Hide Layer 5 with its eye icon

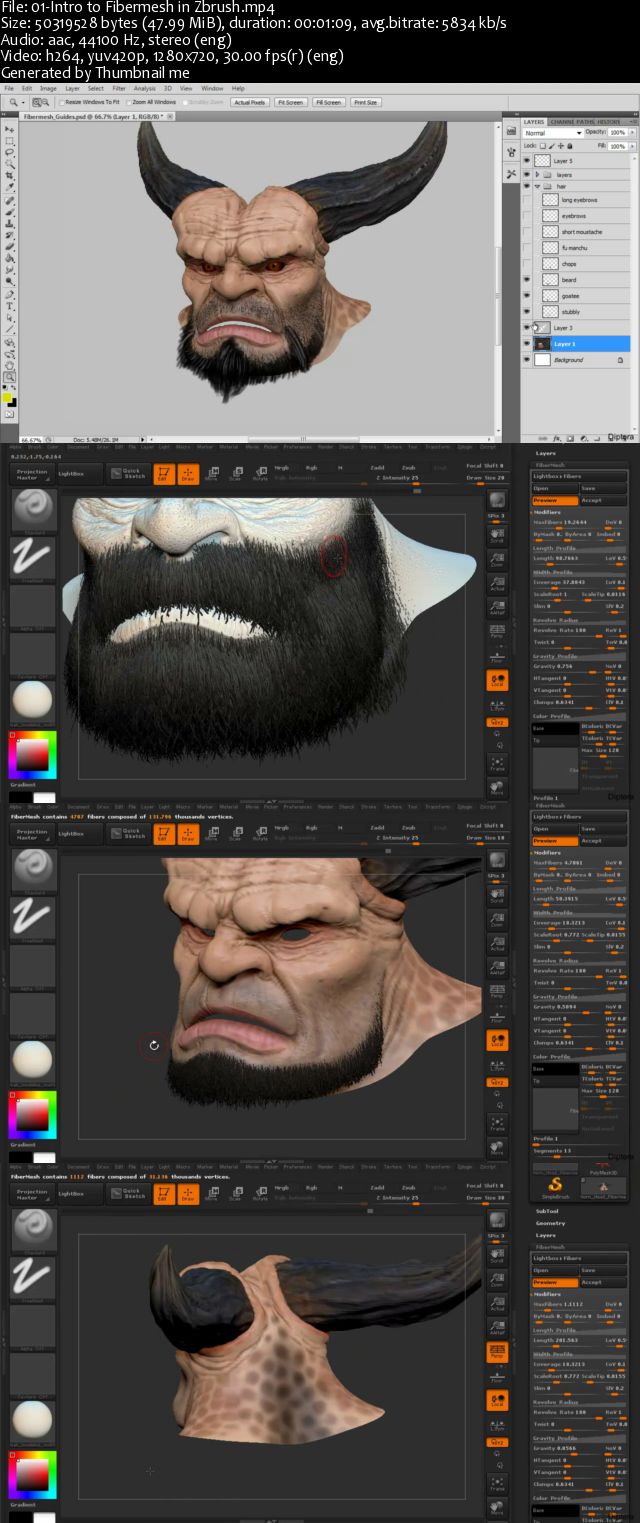pos(526,160)
